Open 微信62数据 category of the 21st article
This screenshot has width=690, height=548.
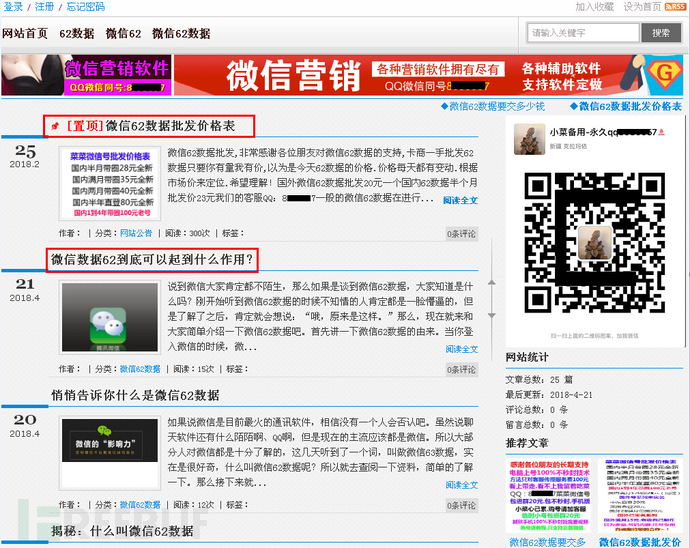[x=140, y=369]
